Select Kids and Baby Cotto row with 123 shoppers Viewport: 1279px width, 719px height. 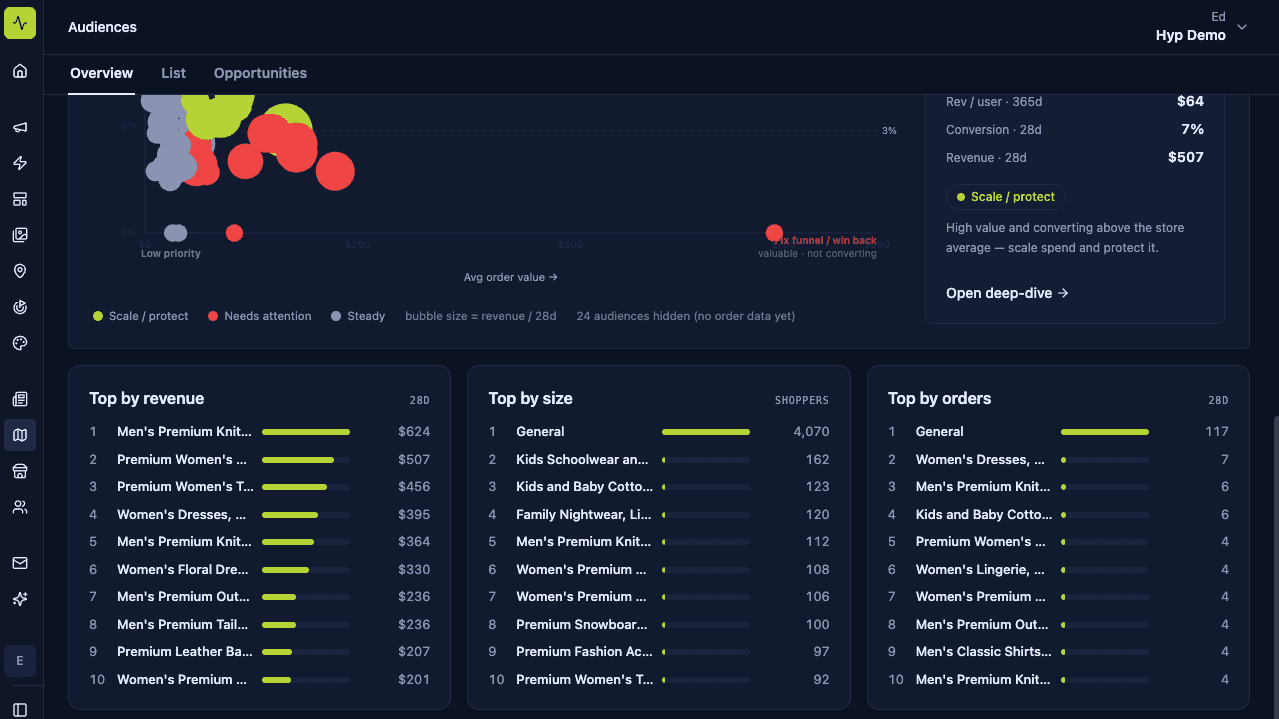tap(658, 487)
